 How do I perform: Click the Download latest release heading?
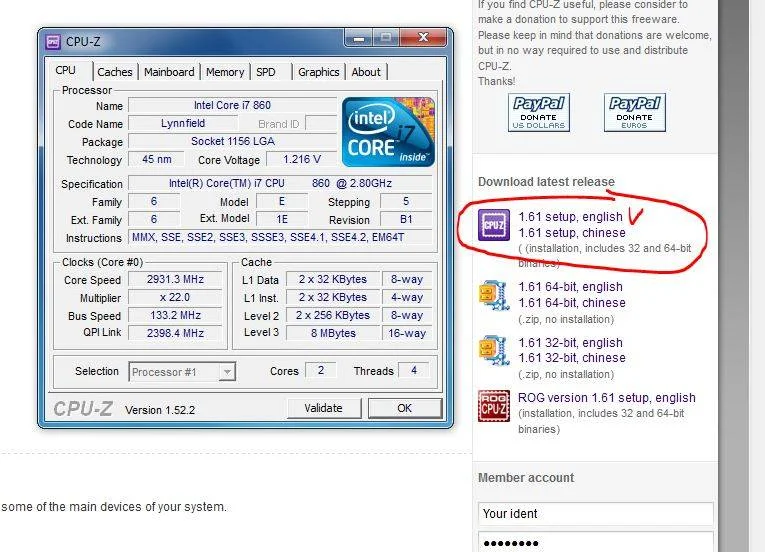tap(546, 182)
